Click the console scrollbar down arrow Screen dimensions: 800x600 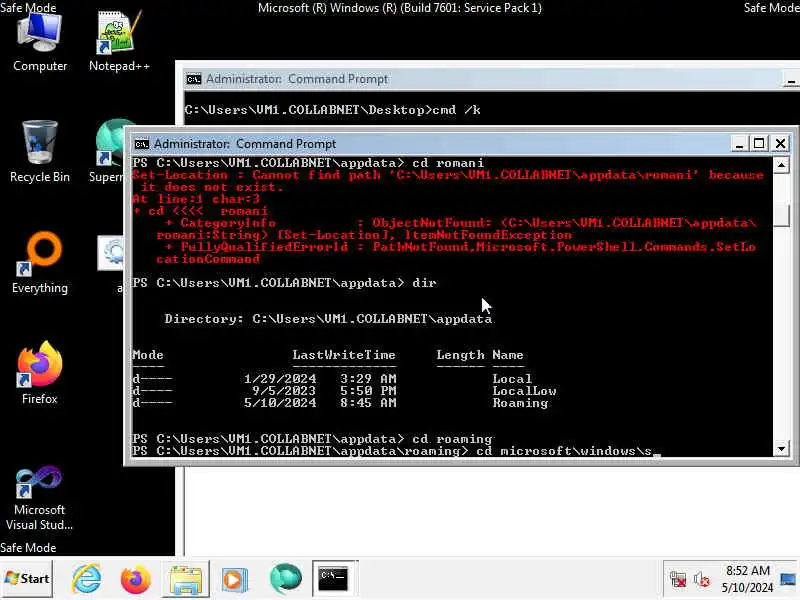click(x=781, y=449)
